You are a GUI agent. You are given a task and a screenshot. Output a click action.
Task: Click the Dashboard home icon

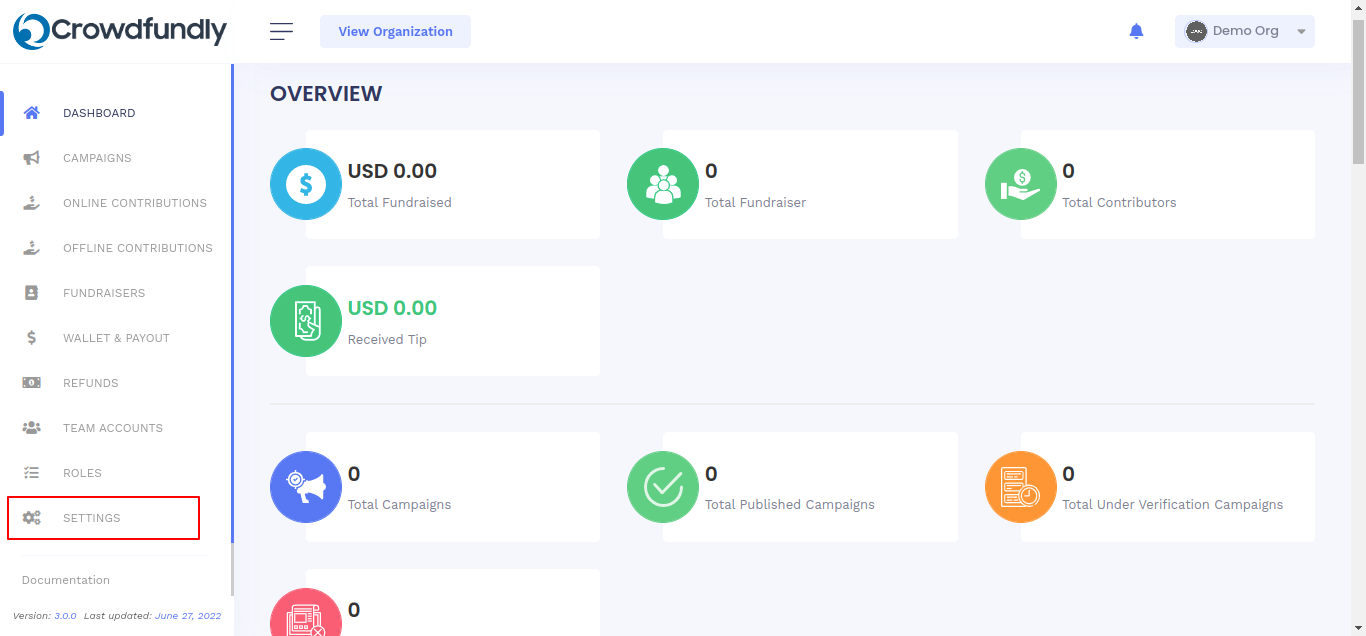[32, 113]
